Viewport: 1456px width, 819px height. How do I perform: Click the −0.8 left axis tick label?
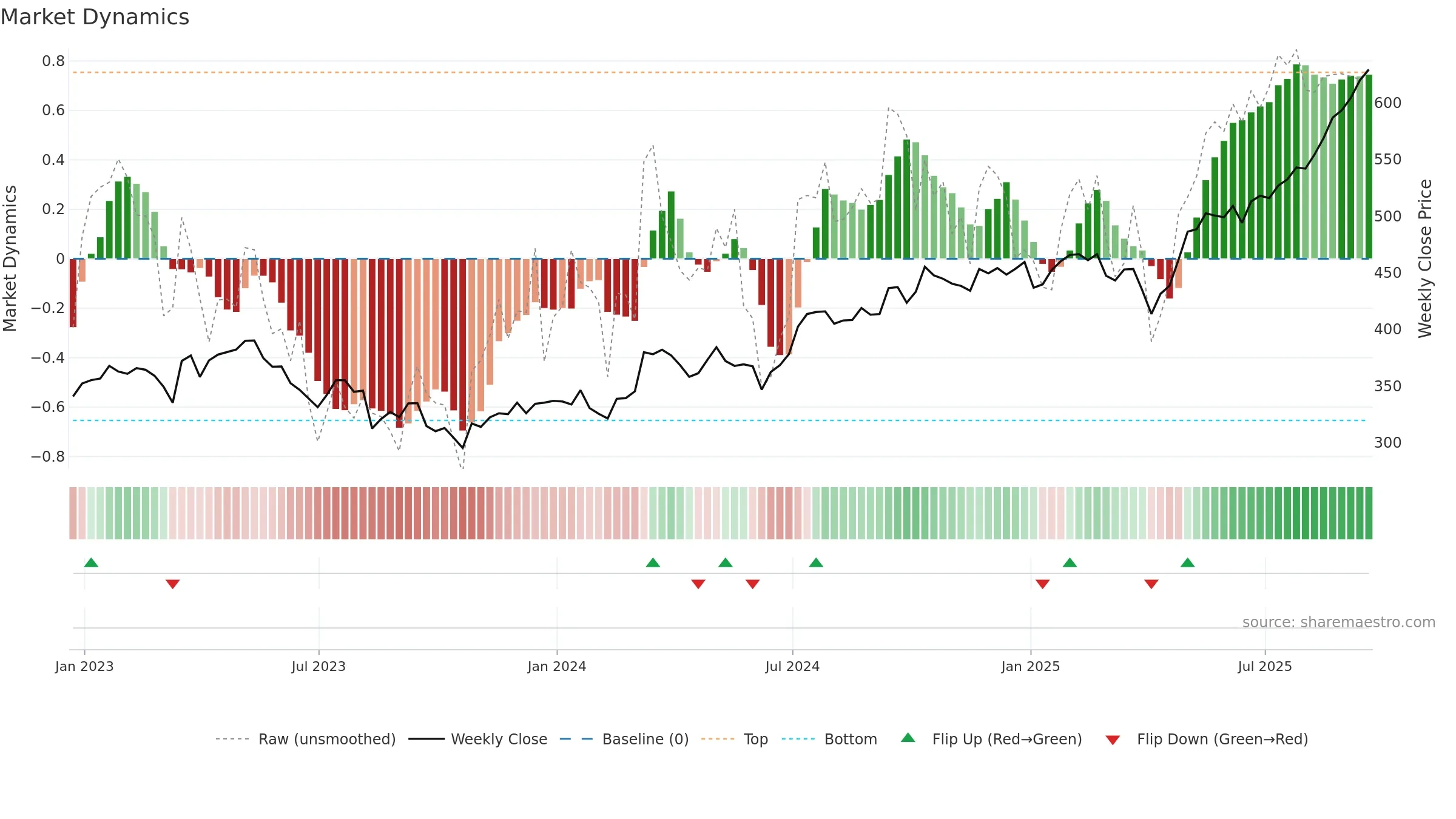tap(48, 456)
